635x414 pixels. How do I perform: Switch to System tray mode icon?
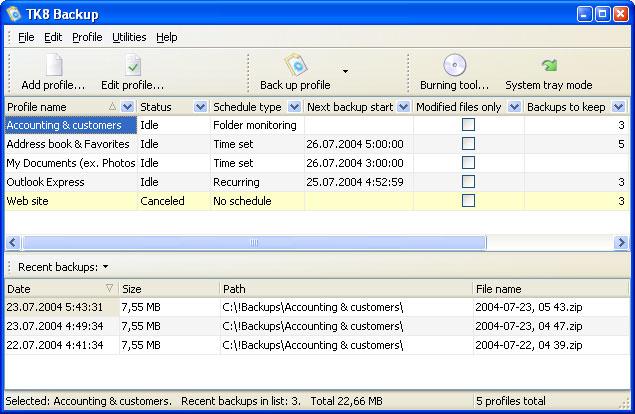click(x=549, y=65)
